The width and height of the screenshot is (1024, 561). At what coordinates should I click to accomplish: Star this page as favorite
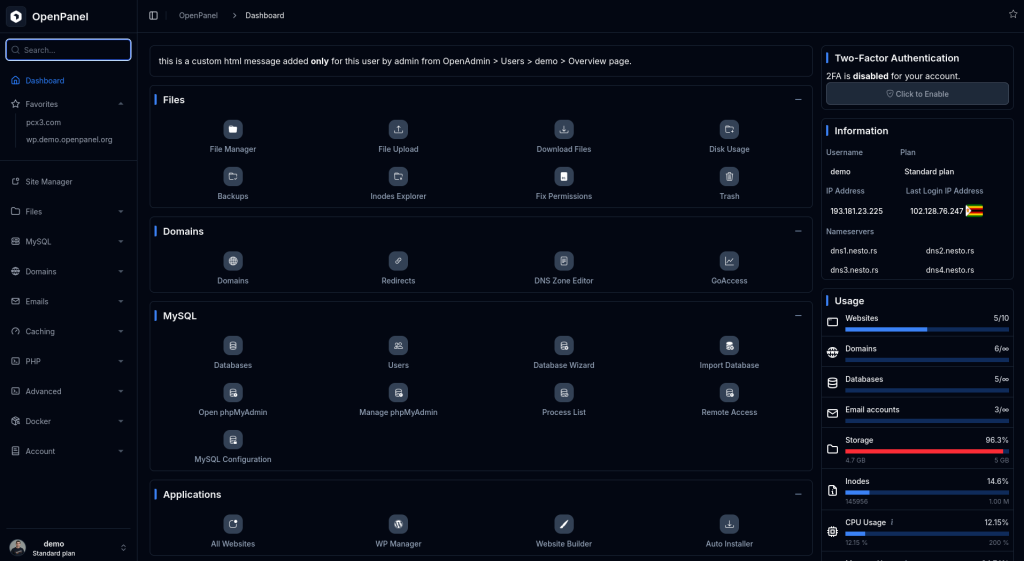1013,15
